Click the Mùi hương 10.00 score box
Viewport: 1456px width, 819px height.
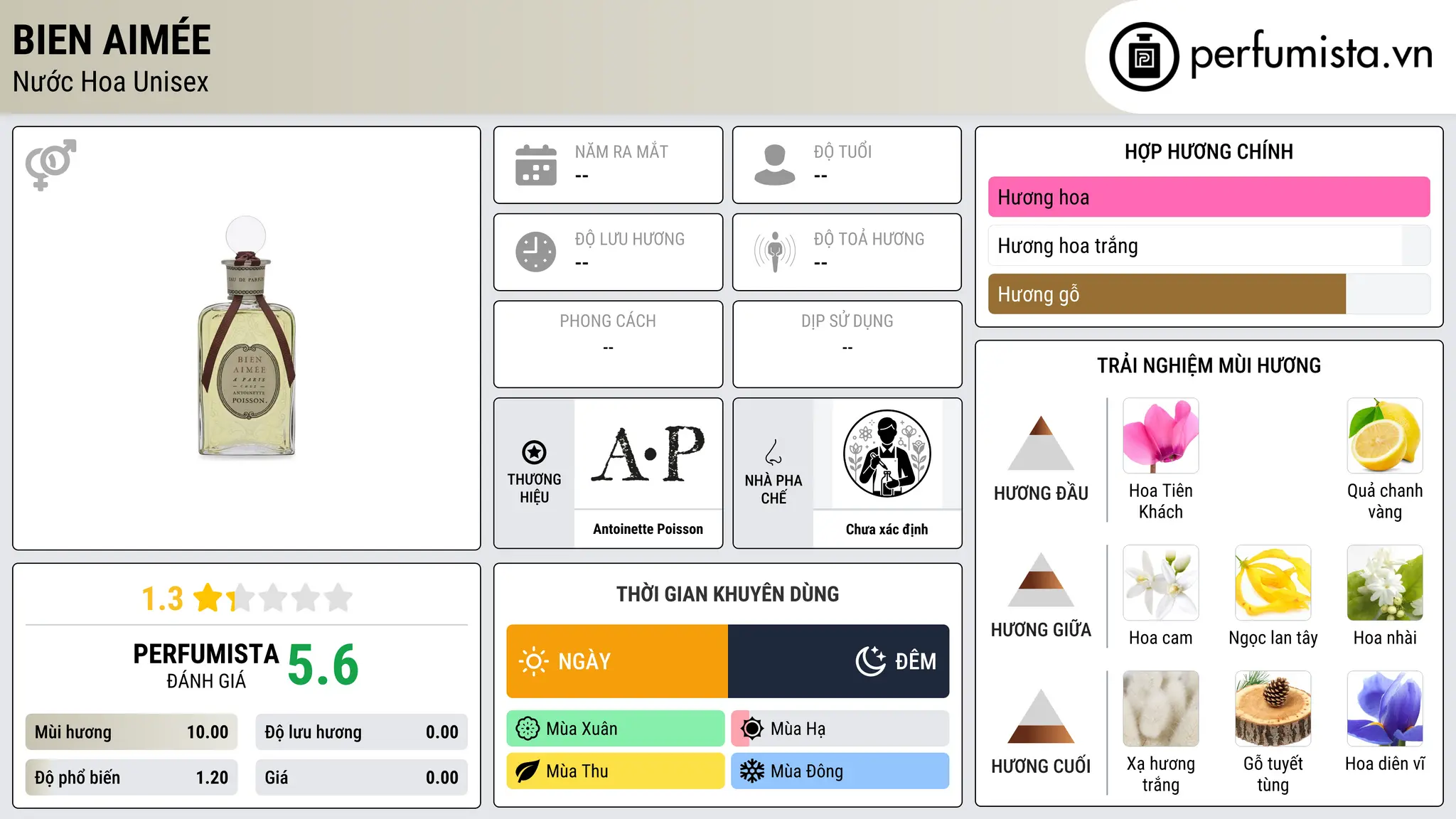tap(132, 732)
